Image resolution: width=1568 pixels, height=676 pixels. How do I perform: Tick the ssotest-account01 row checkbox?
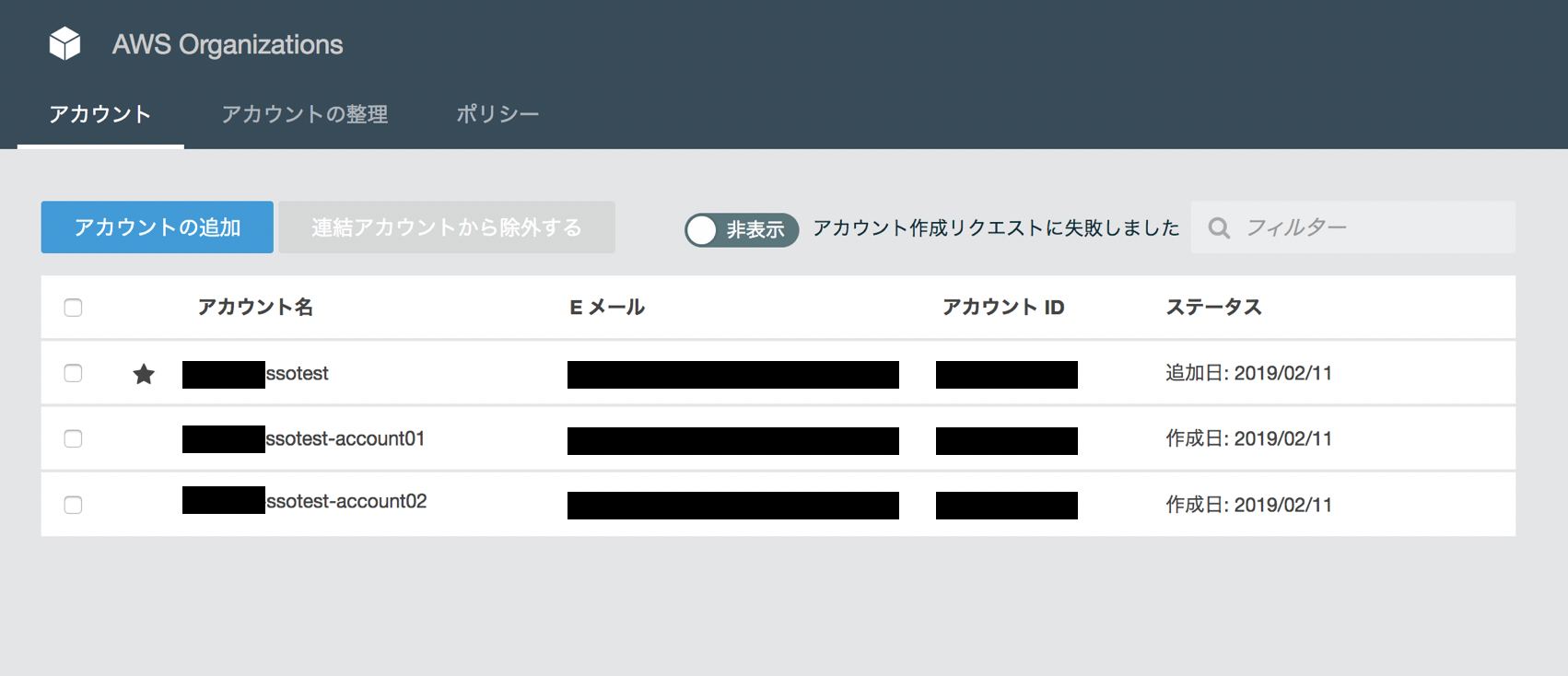click(x=74, y=438)
